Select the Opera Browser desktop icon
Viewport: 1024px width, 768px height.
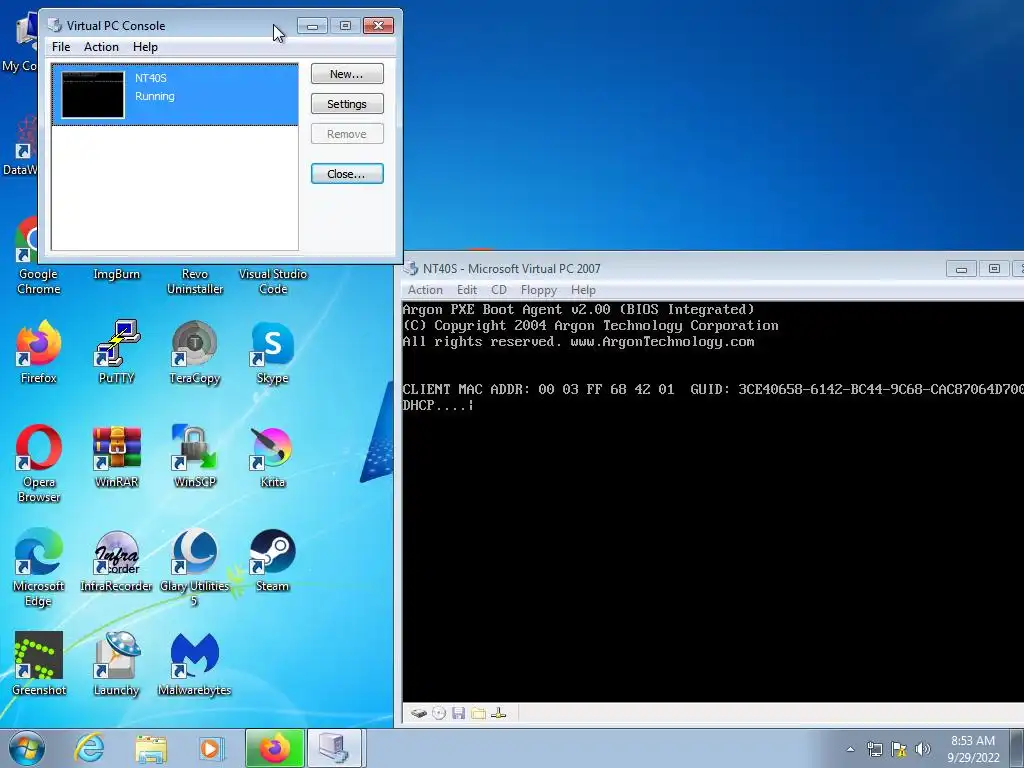39,462
